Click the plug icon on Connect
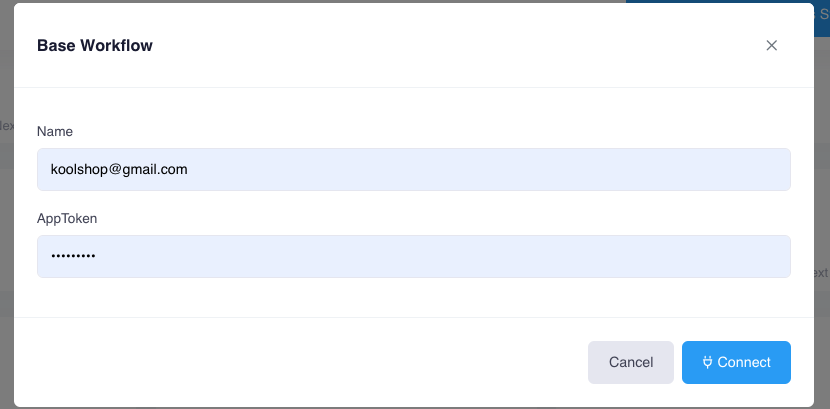830x409 pixels. click(707, 362)
